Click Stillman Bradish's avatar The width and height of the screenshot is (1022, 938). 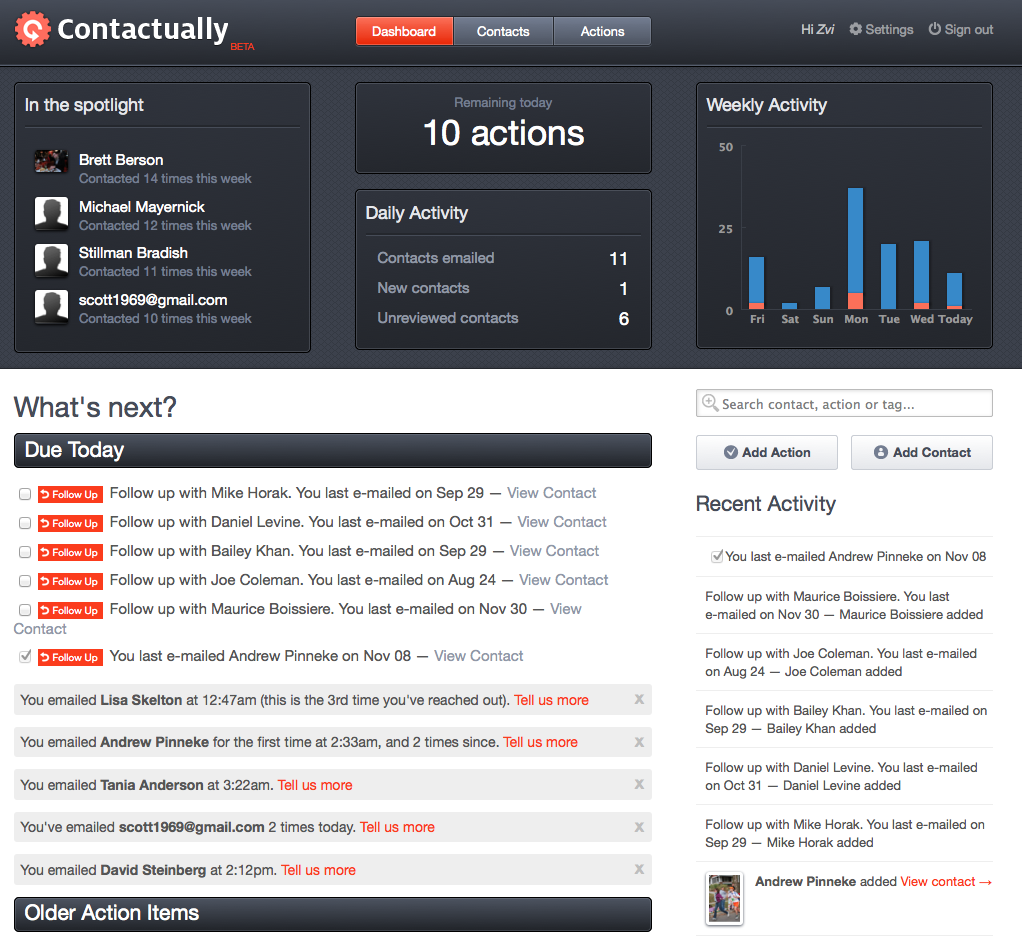pyautogui.click(x=51, y=261)
